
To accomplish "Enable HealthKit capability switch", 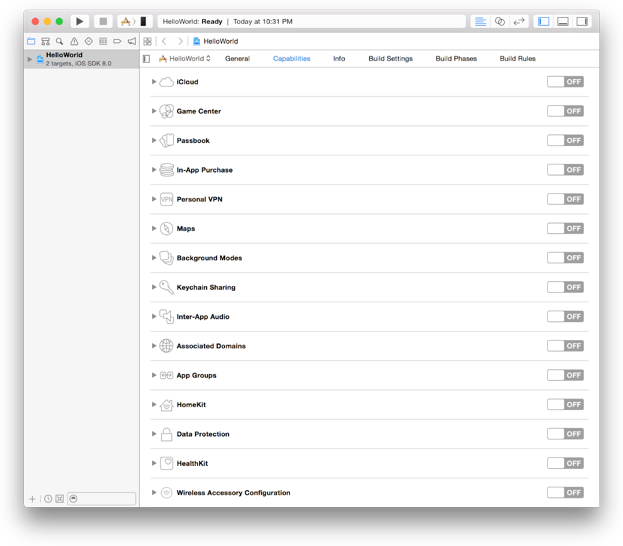I will click(565, 463).
